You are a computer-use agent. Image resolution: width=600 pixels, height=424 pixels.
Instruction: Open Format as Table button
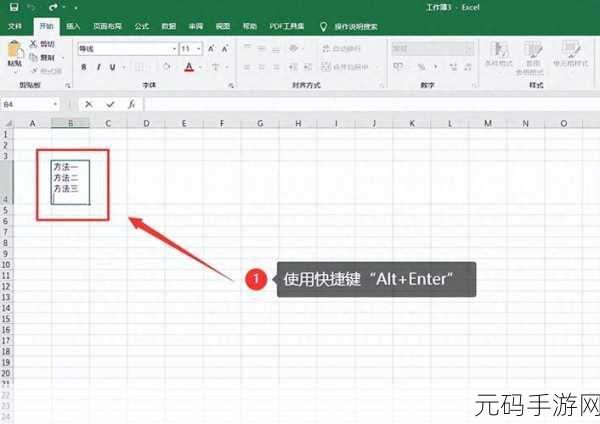point(530,57)
